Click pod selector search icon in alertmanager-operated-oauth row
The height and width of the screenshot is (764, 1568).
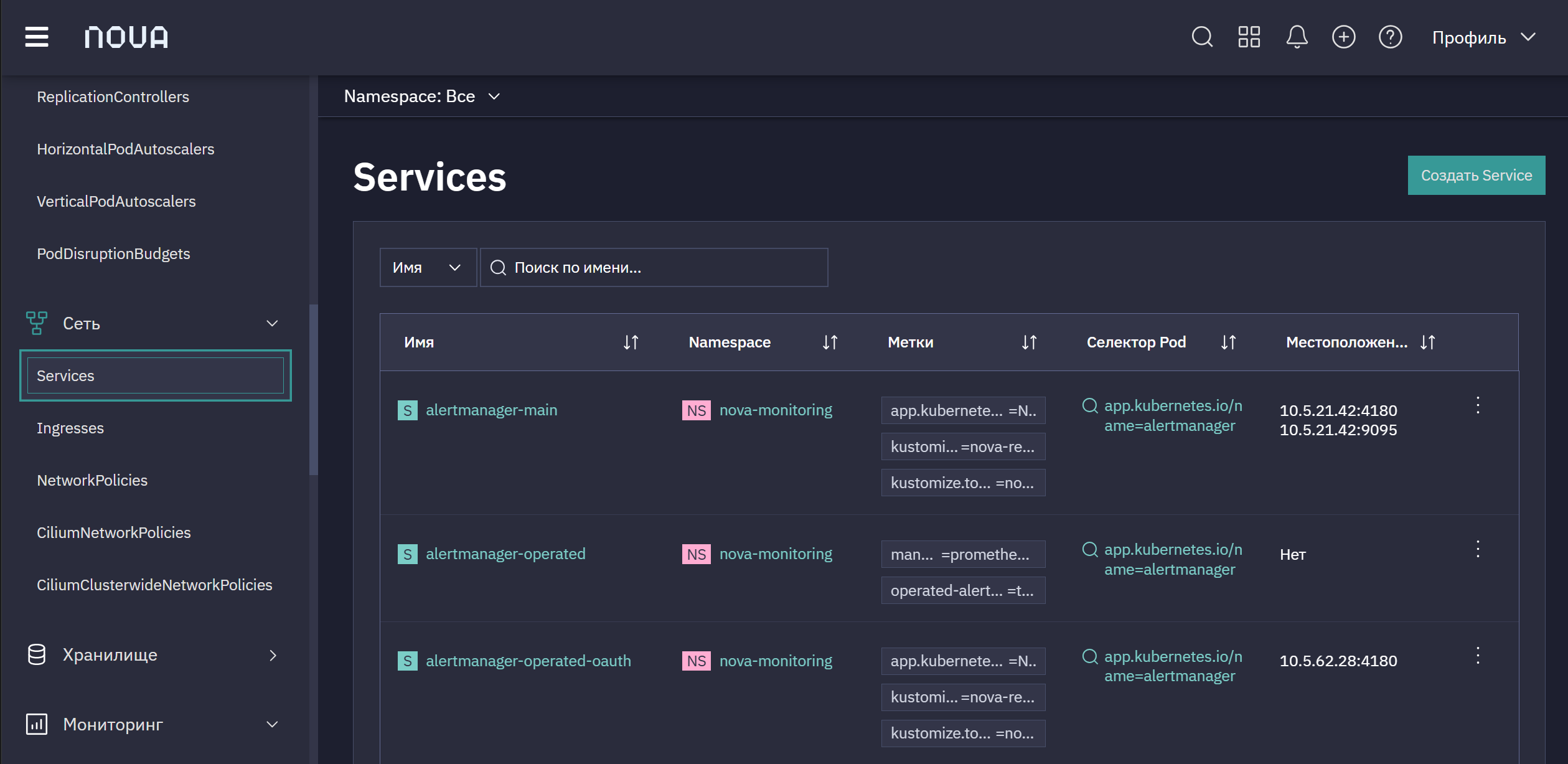point(1090,657)
